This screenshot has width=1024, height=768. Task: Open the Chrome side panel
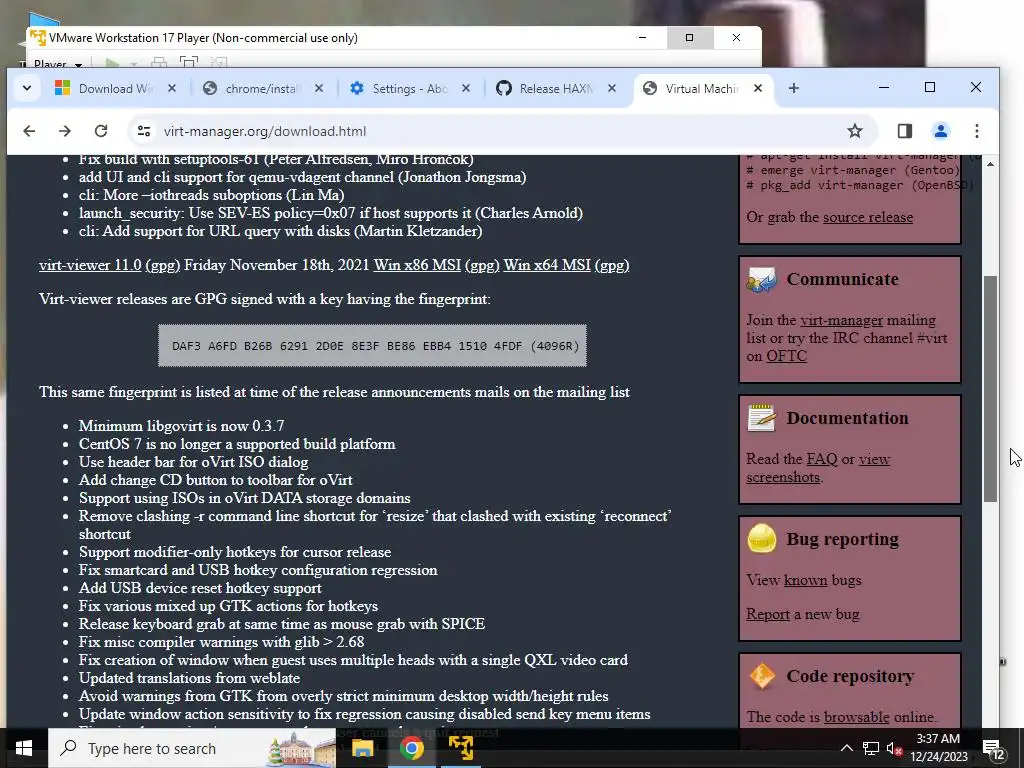[904, 131]
